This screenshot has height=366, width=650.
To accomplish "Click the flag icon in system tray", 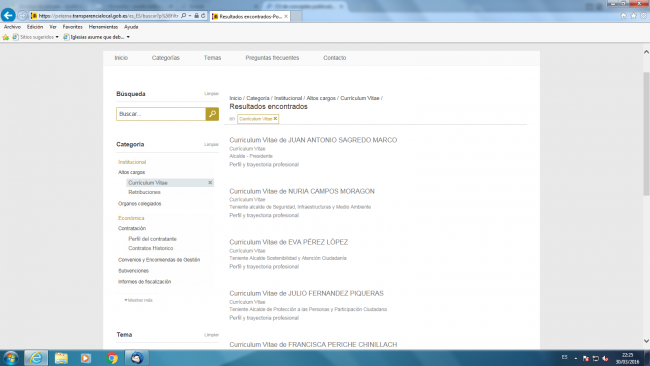I will (586, 358).
